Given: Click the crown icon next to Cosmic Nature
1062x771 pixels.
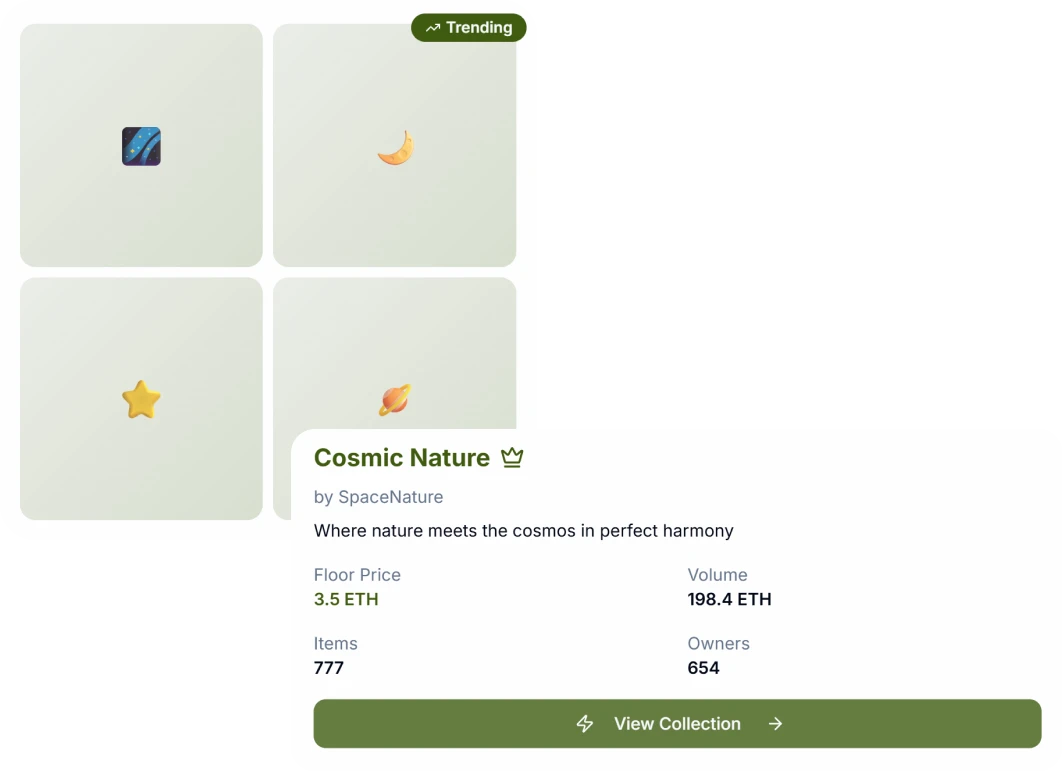Looking at the screenshot, I should [512, 457].
